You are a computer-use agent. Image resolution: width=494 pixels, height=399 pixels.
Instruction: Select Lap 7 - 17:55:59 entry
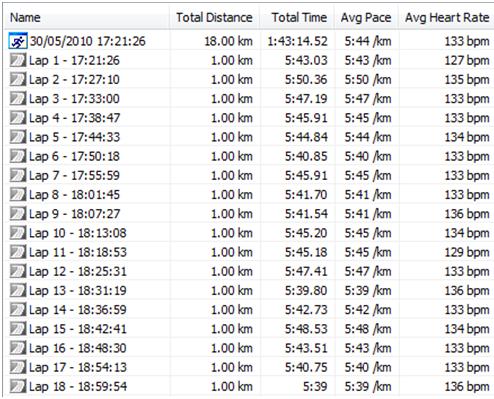tap(74, 176)
